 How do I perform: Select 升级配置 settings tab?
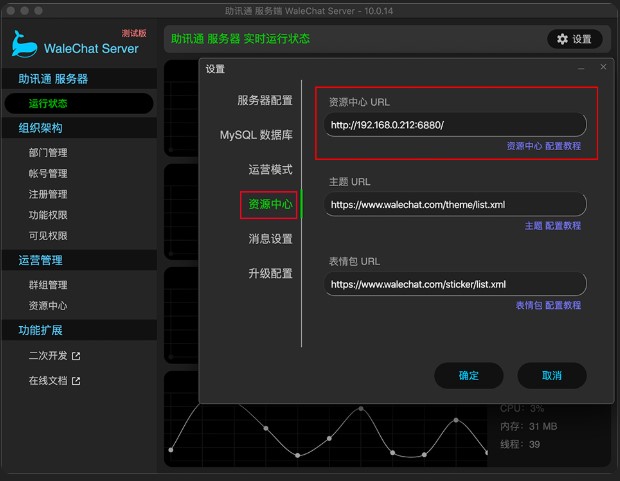270,273
